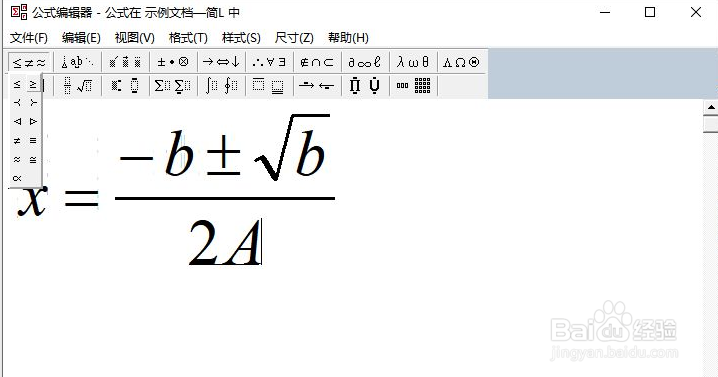The image size is (718, 377).
Task: Insert the greater-than-or-equal symbol ≥
Action: (33, 84)
